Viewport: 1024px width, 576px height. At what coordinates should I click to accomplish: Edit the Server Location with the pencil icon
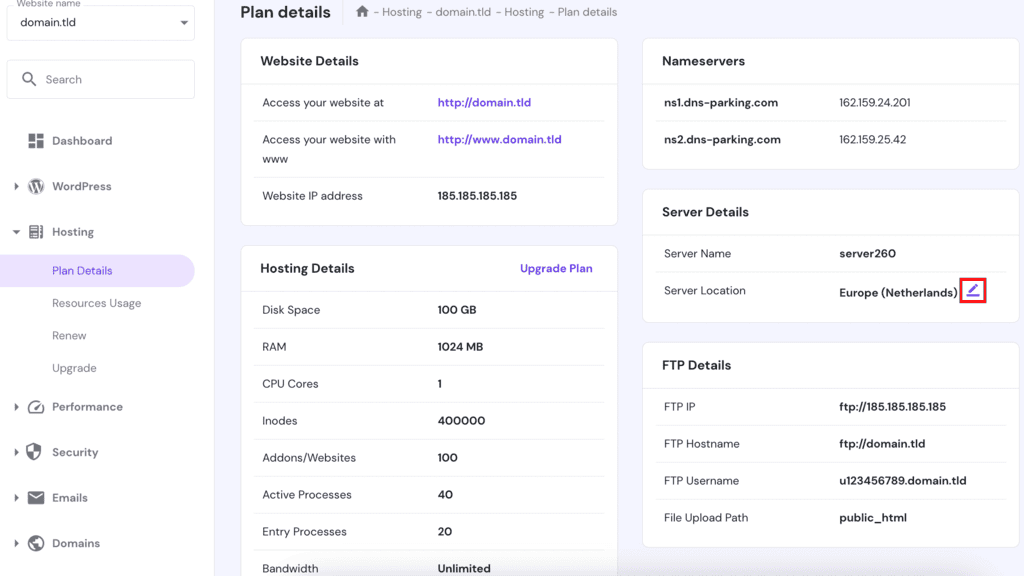pos(971,291)
